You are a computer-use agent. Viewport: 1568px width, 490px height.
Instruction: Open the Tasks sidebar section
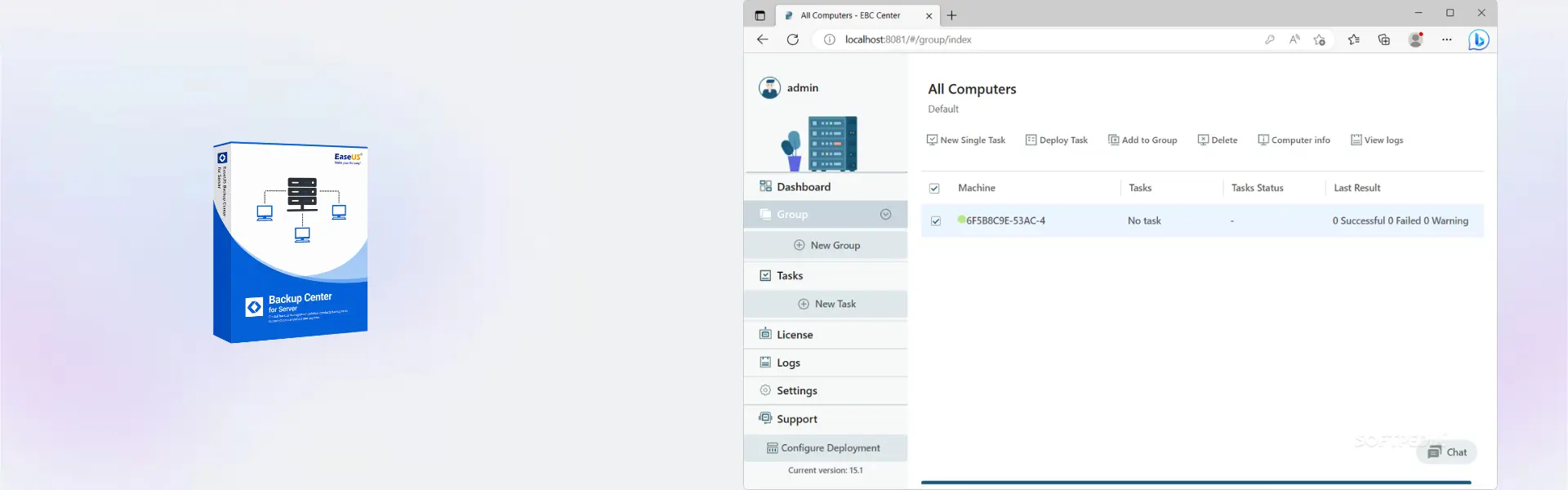(826, 275)
